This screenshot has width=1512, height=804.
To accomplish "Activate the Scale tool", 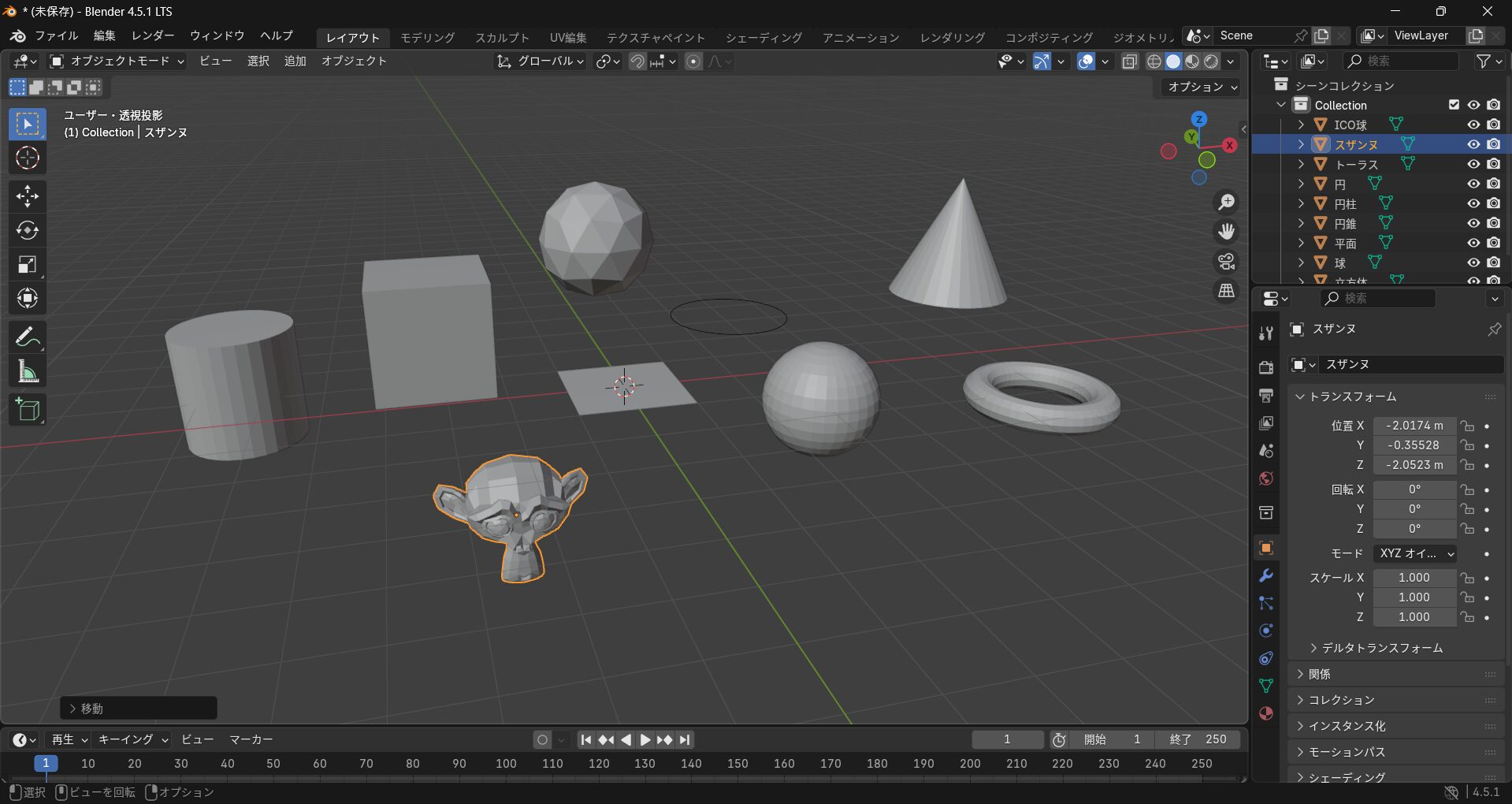I will point(28,265).
